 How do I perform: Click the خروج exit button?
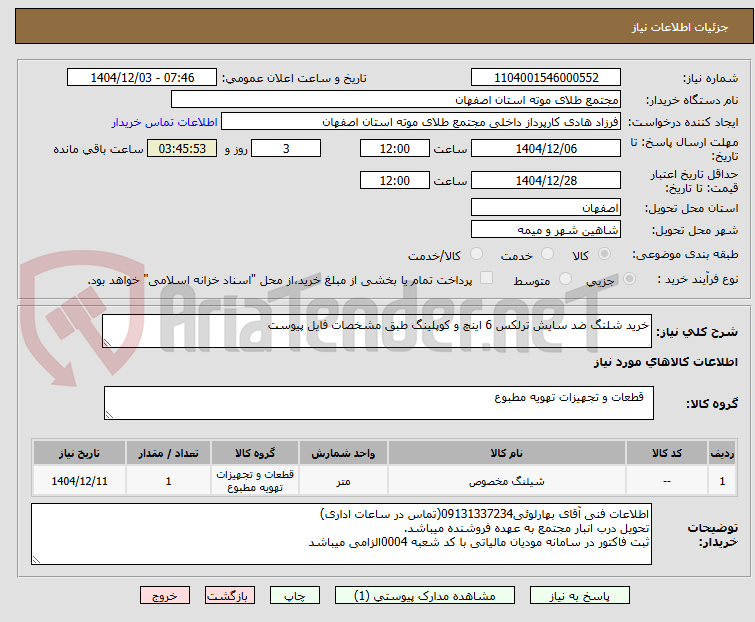(165, 596)
